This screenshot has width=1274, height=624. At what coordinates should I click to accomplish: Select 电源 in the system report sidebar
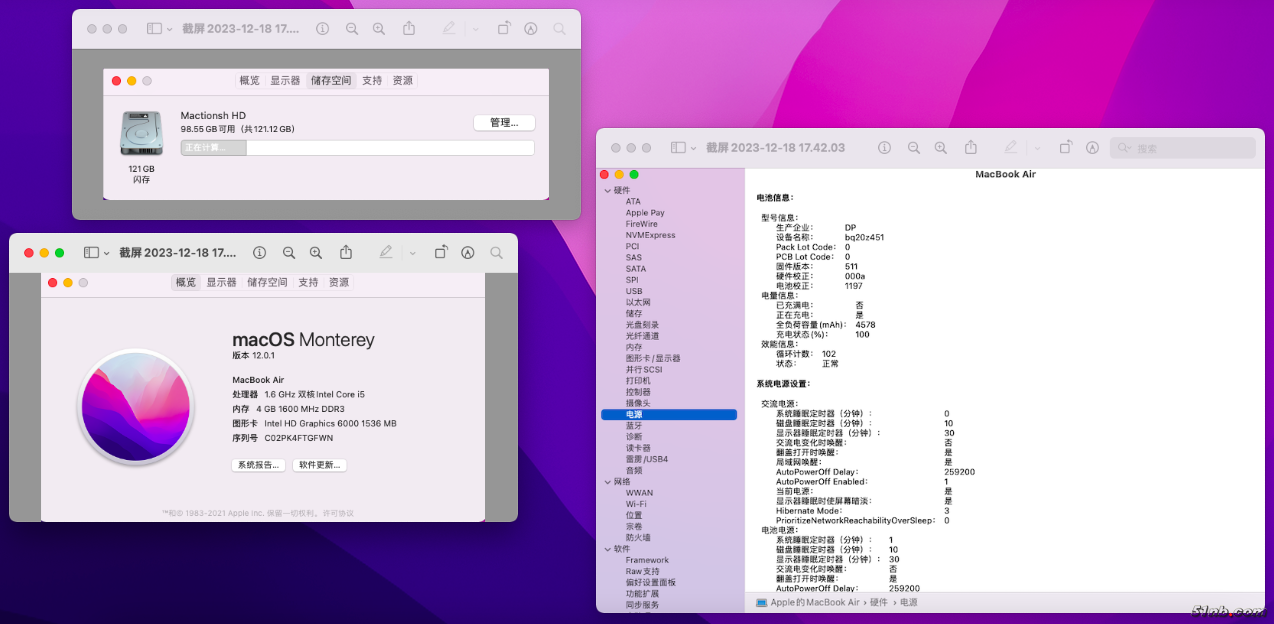point(669,414)
